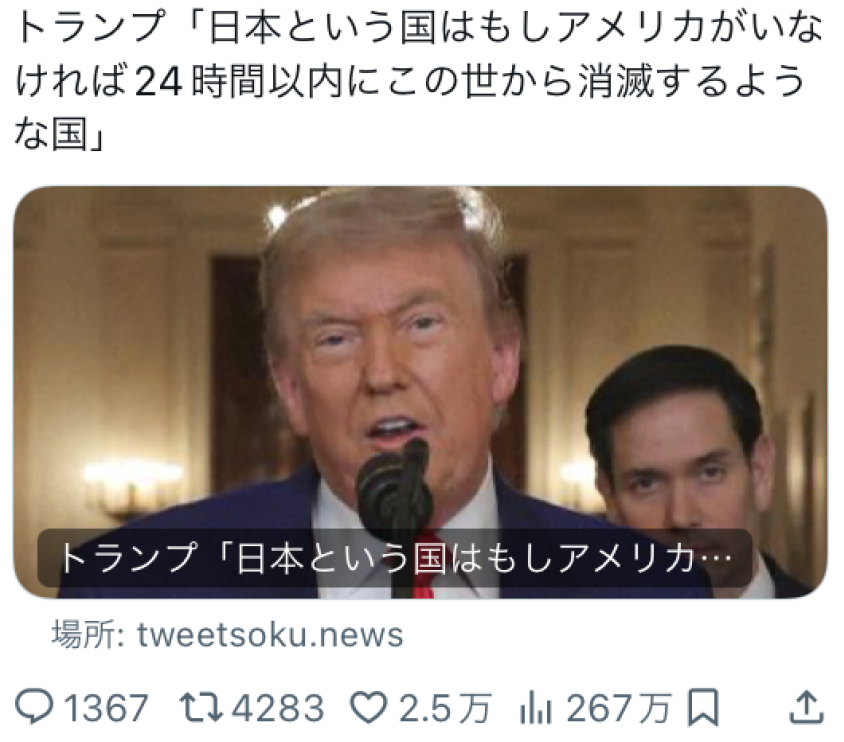Image resolution: width=844 pixels, height=742 pixels.
Task: Like the post with the heart icon
Action: coord(369,706)
